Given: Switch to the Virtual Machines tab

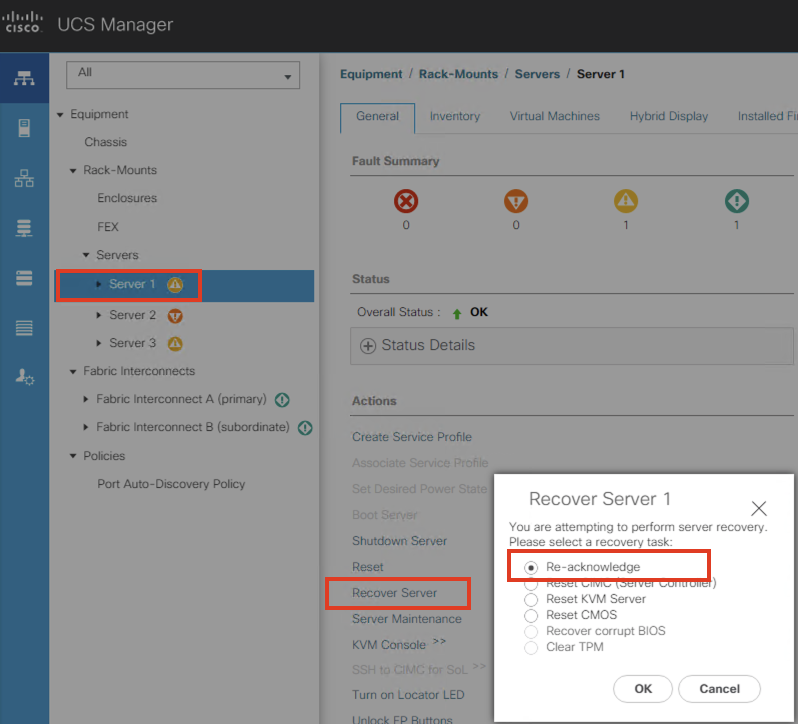Looking at the screenshot, I should pyautogui.click(x=554, y=116).
